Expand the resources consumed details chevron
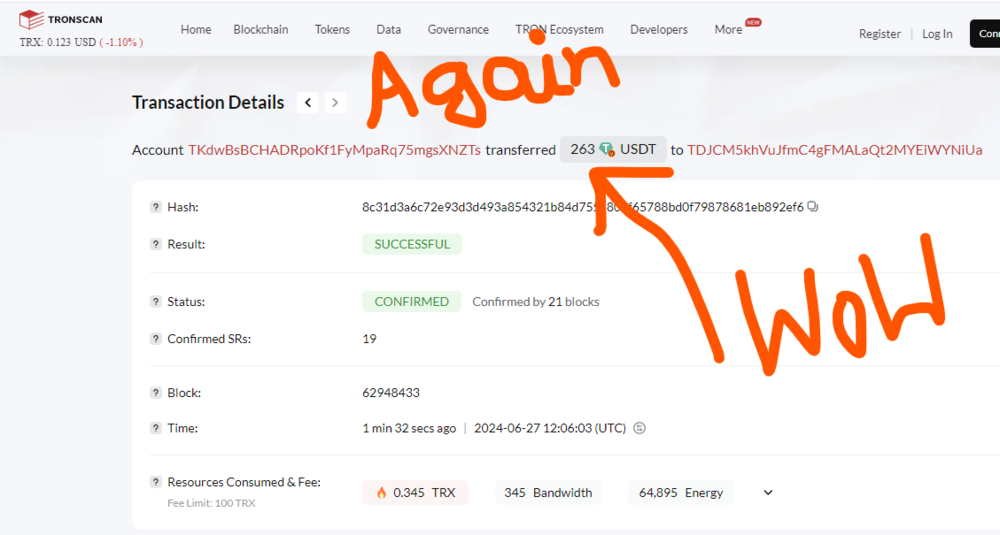The width and height of the screenshot is (1000, 535). point(768,493)
